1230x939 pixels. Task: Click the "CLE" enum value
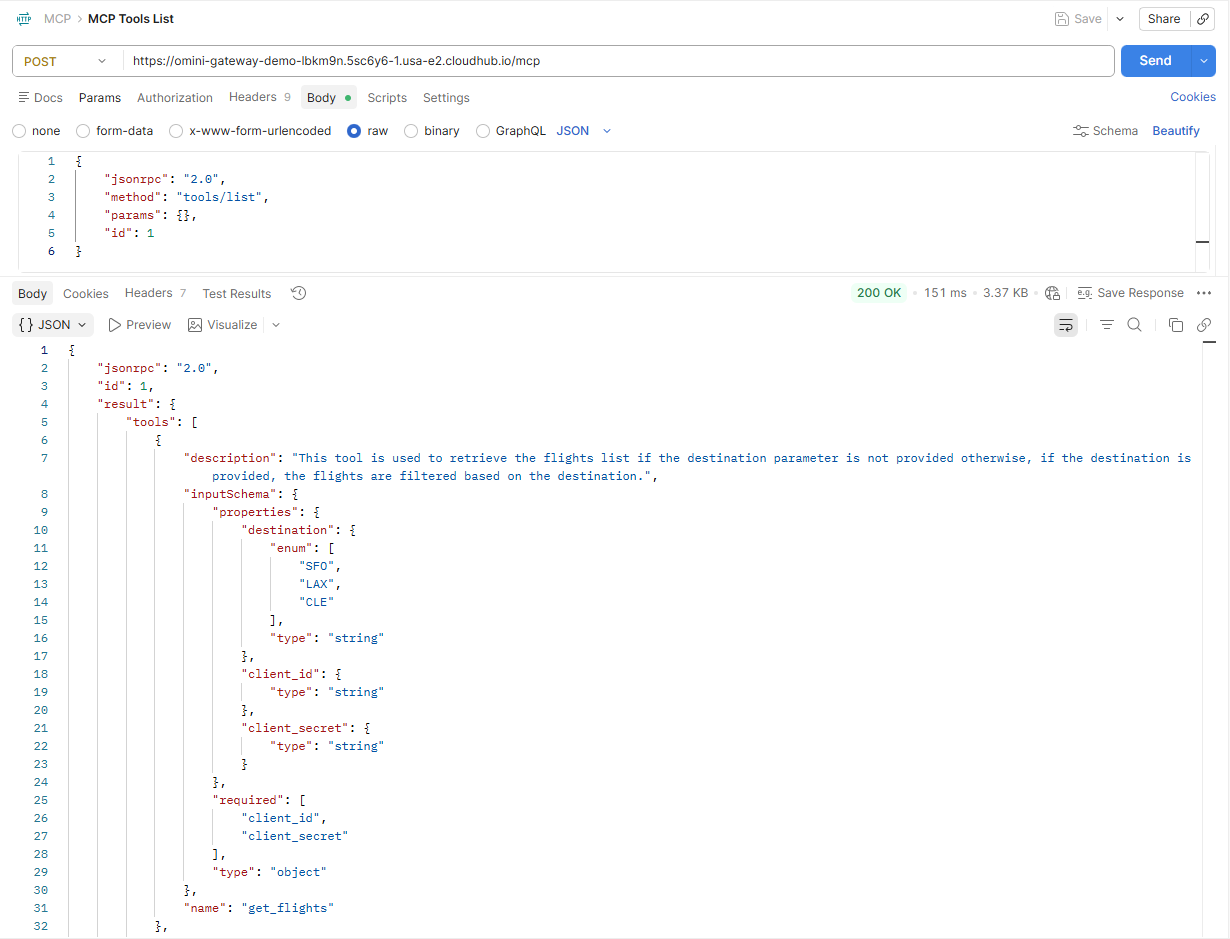pos(316,602)
